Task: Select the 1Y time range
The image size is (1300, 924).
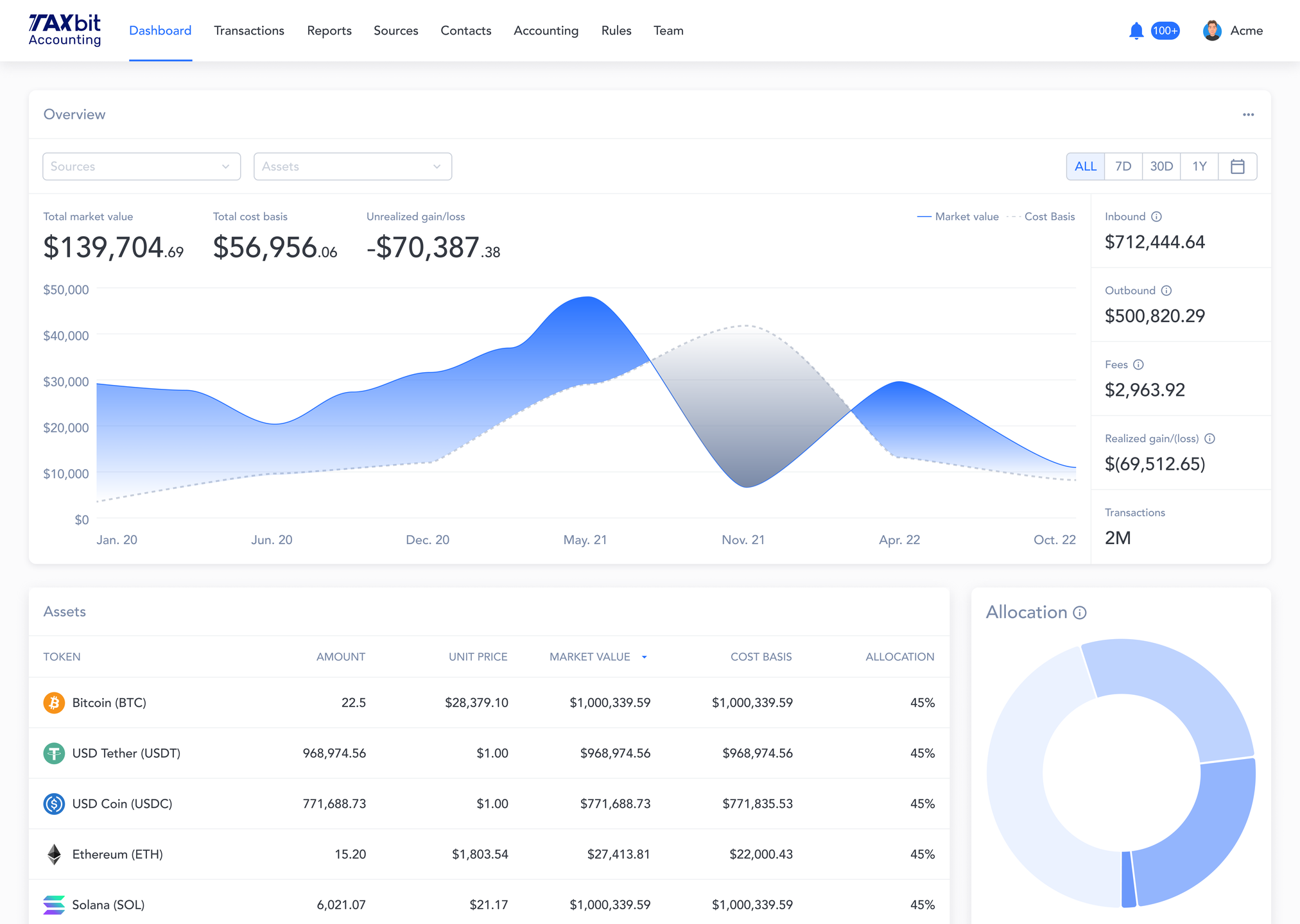Action: click(x=1199, y=166)
